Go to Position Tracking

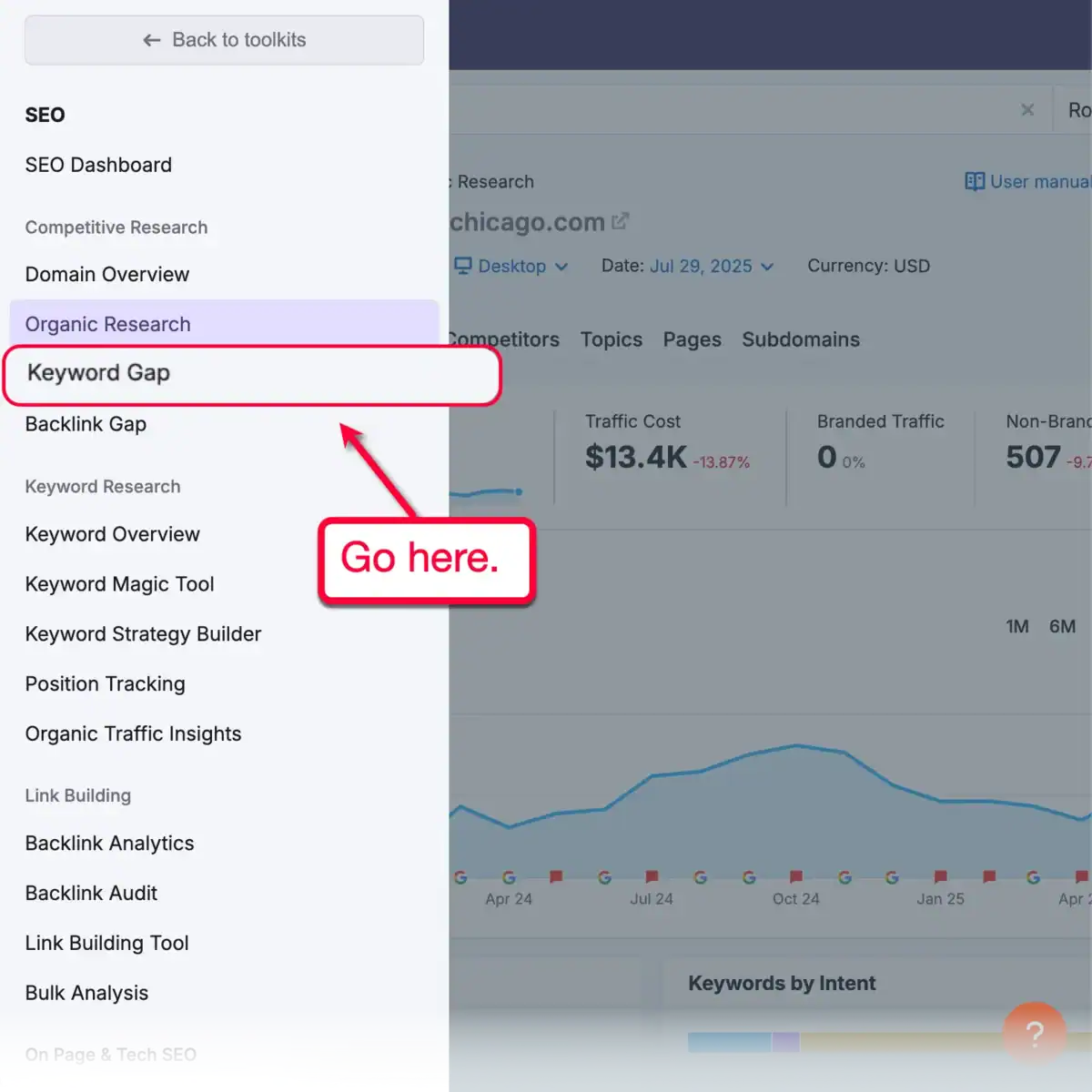click(x=105, y=683)
